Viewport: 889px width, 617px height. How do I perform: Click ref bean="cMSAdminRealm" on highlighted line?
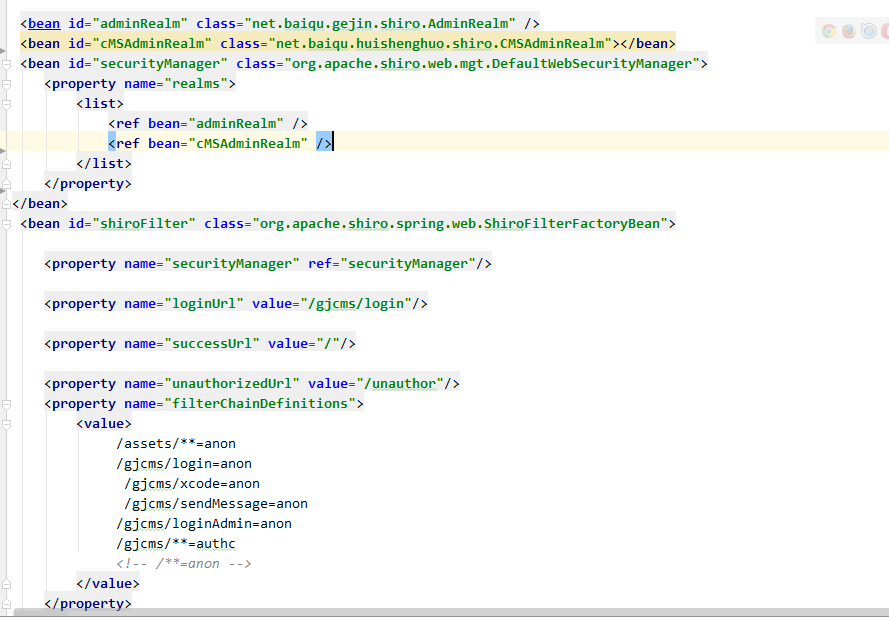[x=220, y=143]
